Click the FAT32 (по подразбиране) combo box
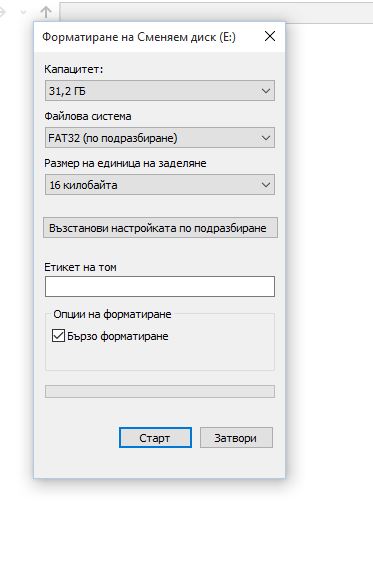The height and width of the screenshot is (563, 373). [x=160, y=138]
